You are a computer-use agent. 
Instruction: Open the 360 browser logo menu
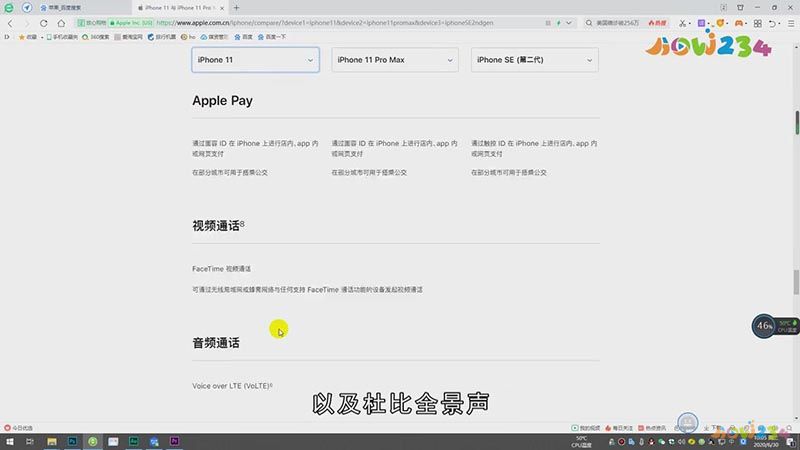coord(9,8)
